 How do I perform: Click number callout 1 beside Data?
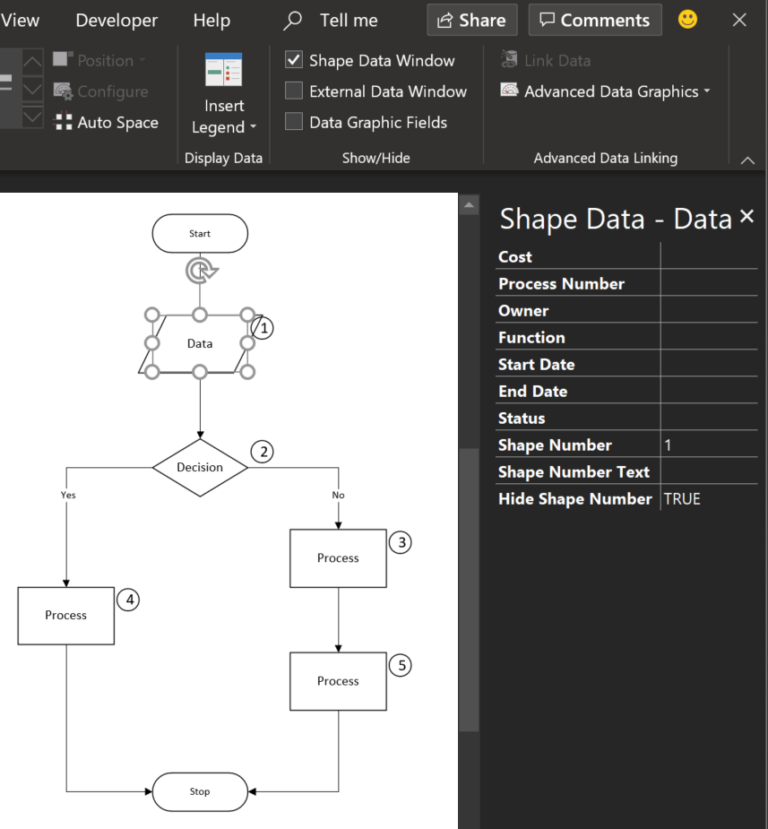(x=263, y=328)
